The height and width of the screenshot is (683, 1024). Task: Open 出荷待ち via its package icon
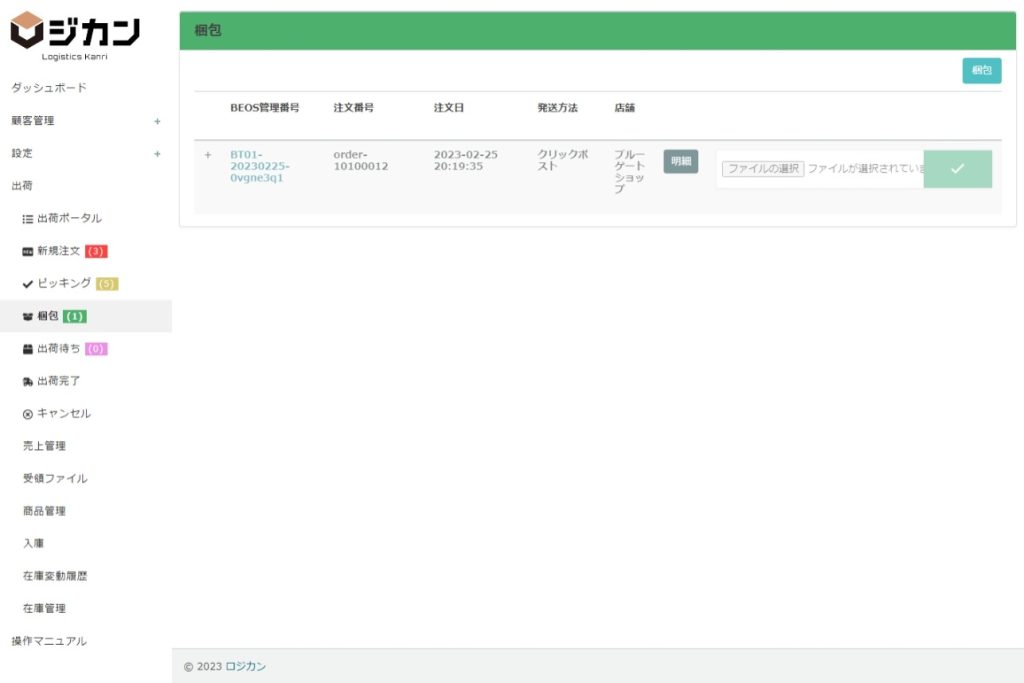28,349
